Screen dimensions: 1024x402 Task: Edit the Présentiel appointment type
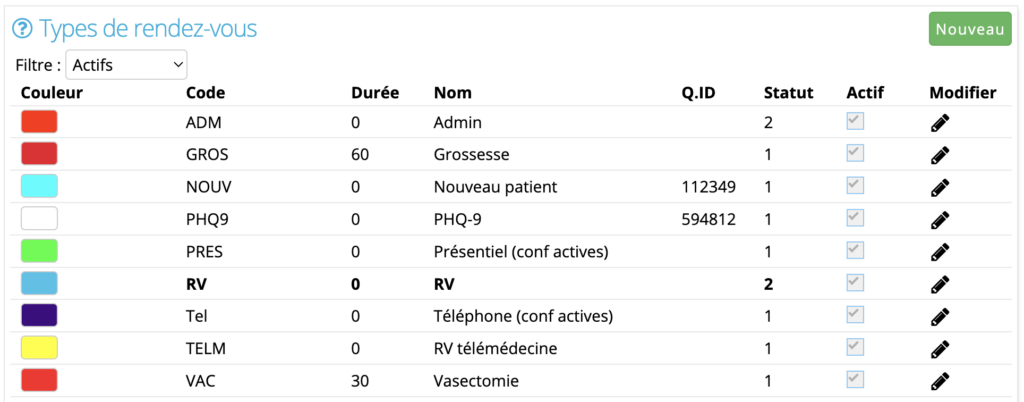(940, 252)
